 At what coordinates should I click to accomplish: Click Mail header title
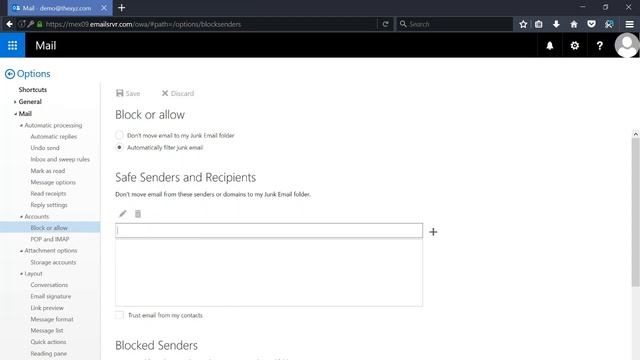(x=46, y=45)
